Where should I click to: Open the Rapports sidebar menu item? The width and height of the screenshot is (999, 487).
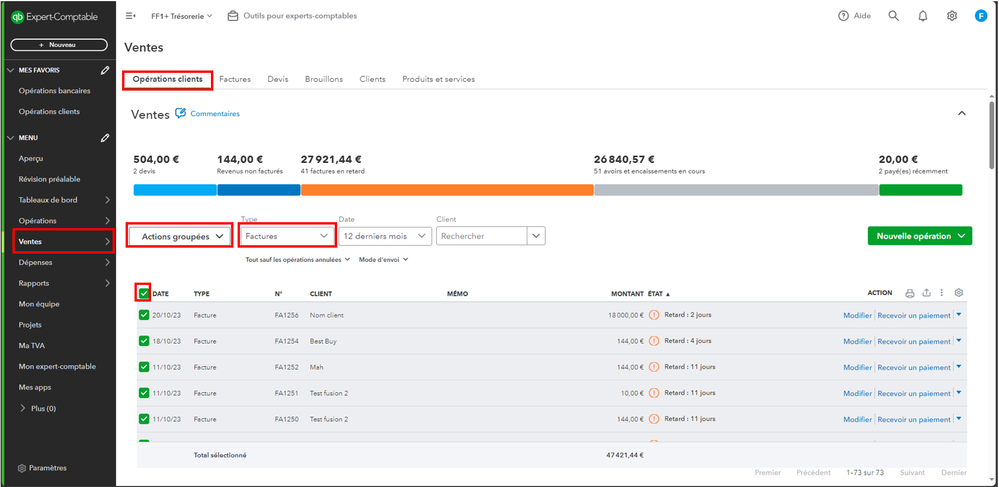pyautogui.click(x=59, y=283)
